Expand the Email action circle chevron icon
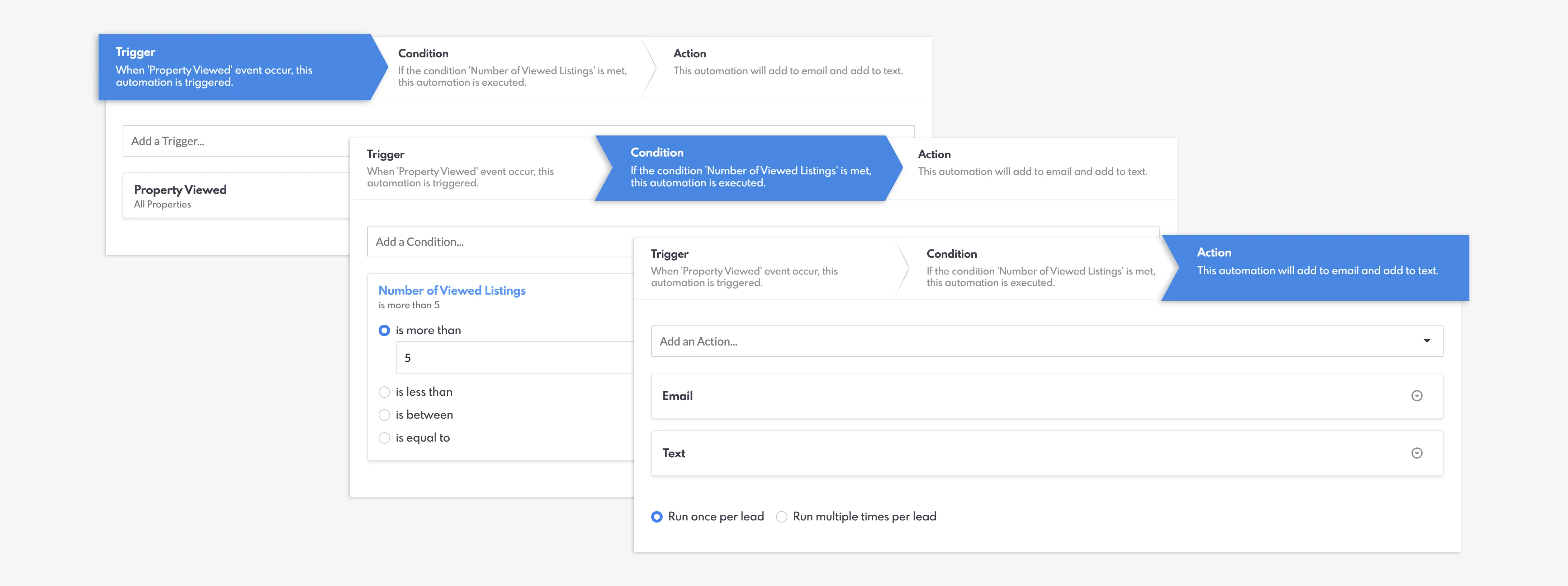 pyautogui.click(x=1416, y=396)
